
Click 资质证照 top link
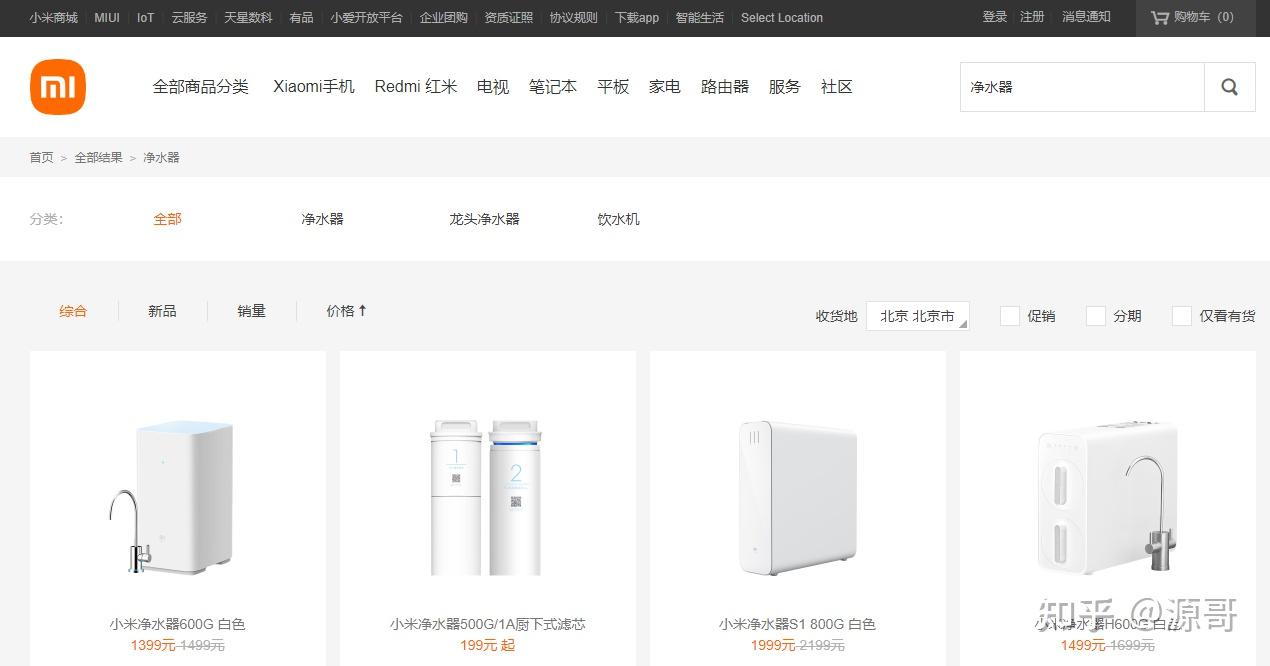508,17
